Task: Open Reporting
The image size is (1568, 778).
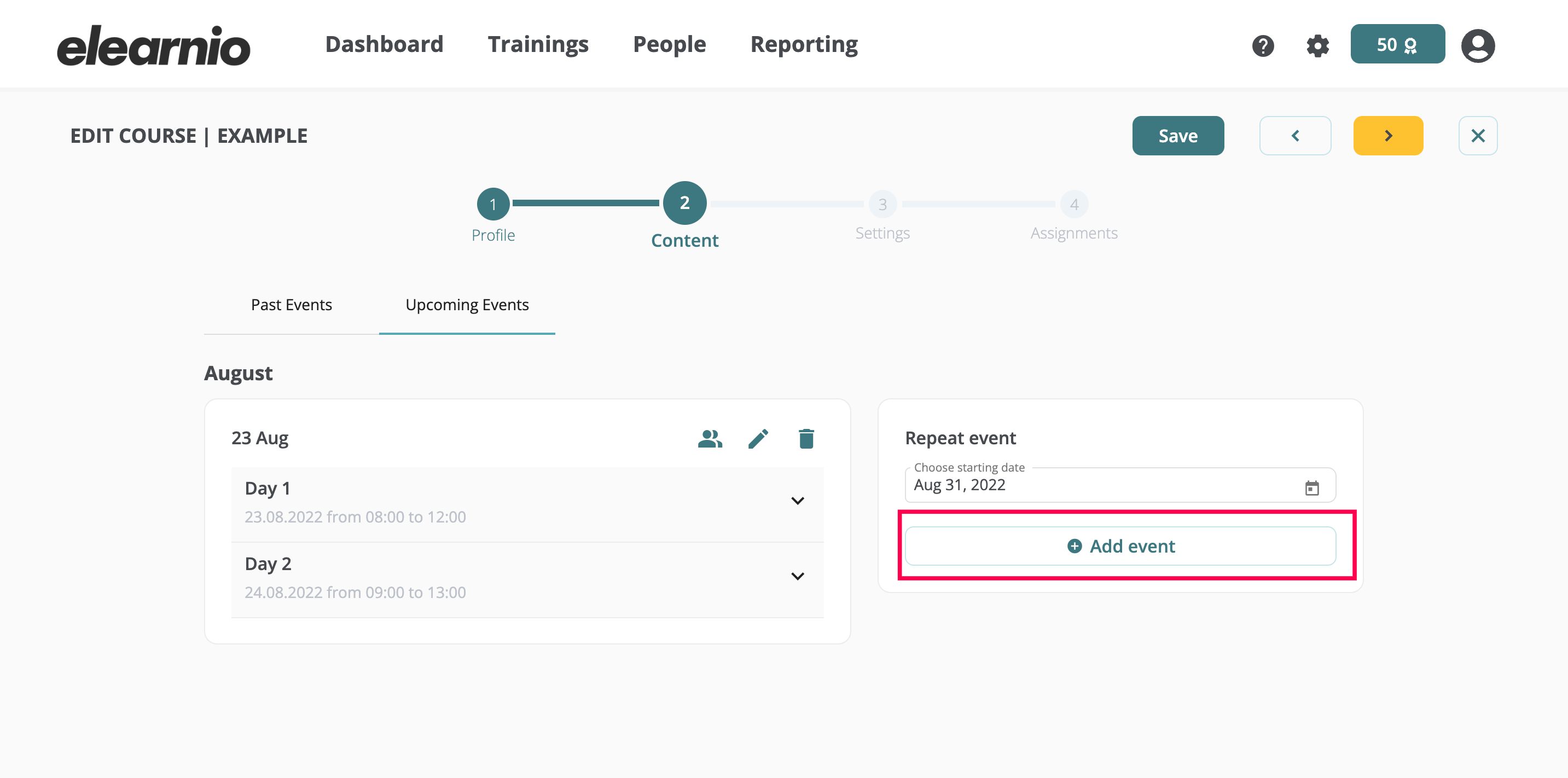Action: [804, 44]
